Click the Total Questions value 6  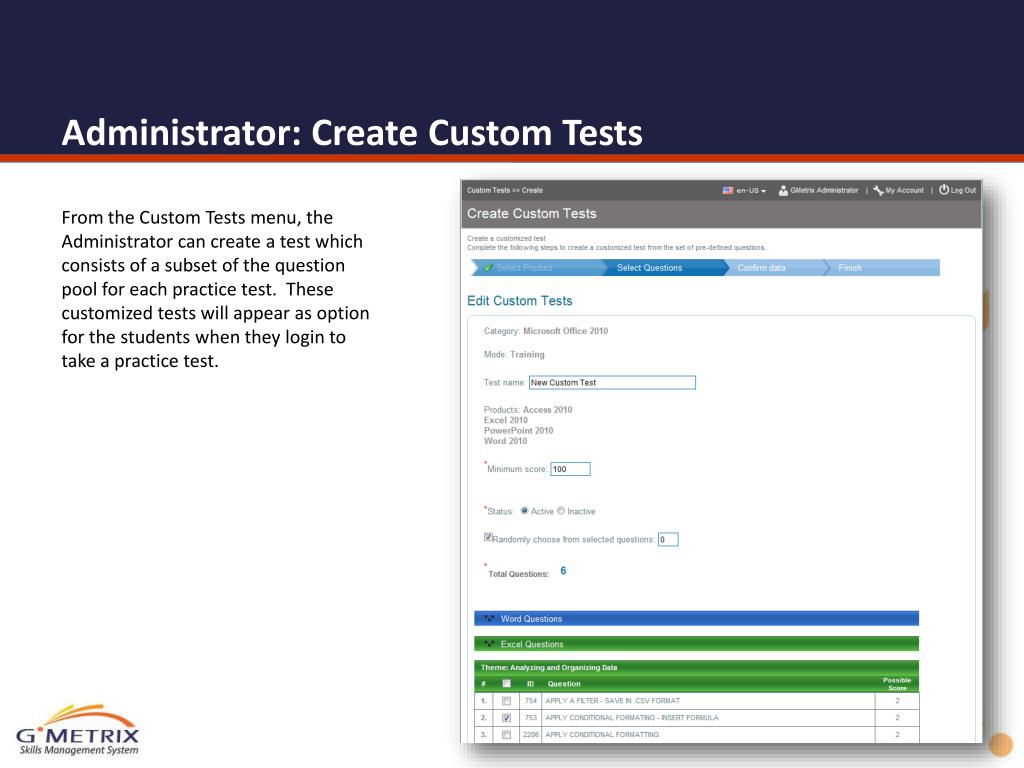tap(563, 571)
